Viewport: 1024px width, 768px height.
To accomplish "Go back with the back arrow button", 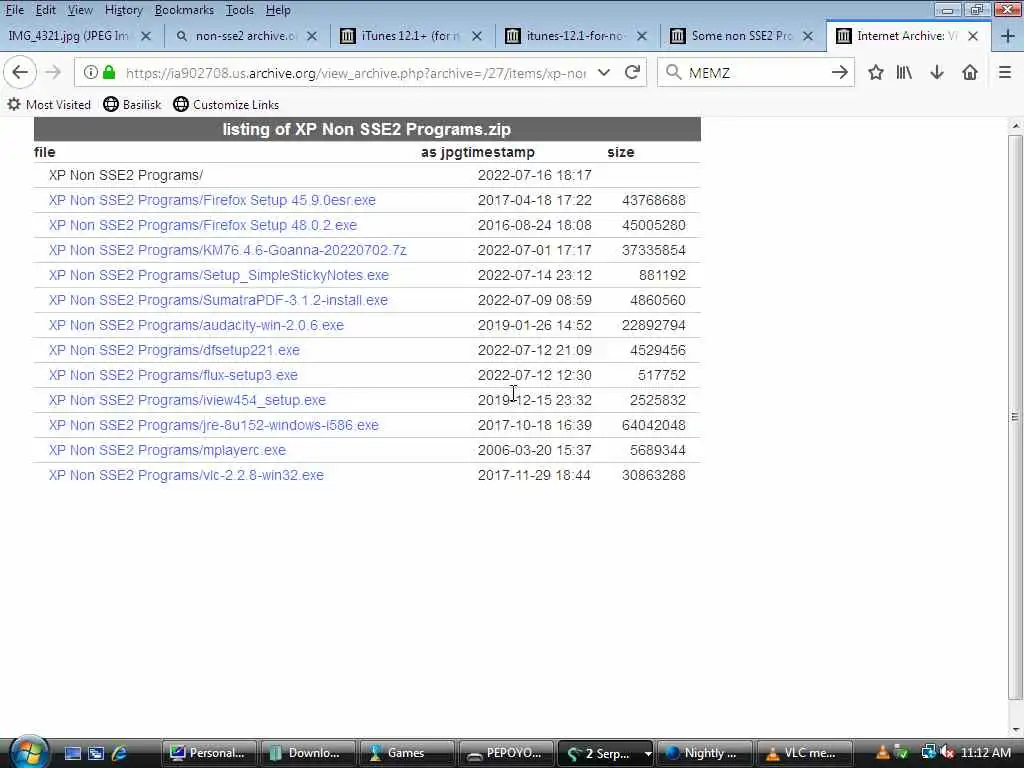I will [20, 72].
